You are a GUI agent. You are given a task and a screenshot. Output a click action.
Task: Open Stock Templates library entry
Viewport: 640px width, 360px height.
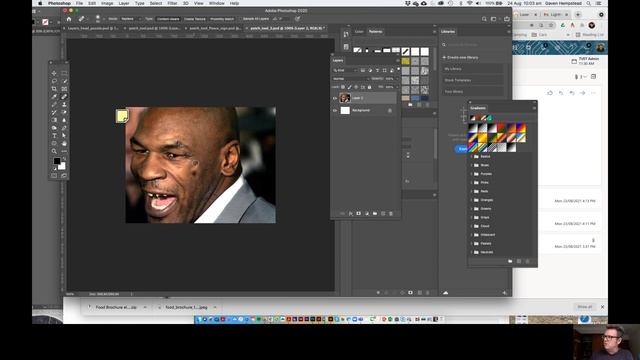pos(473,80)
